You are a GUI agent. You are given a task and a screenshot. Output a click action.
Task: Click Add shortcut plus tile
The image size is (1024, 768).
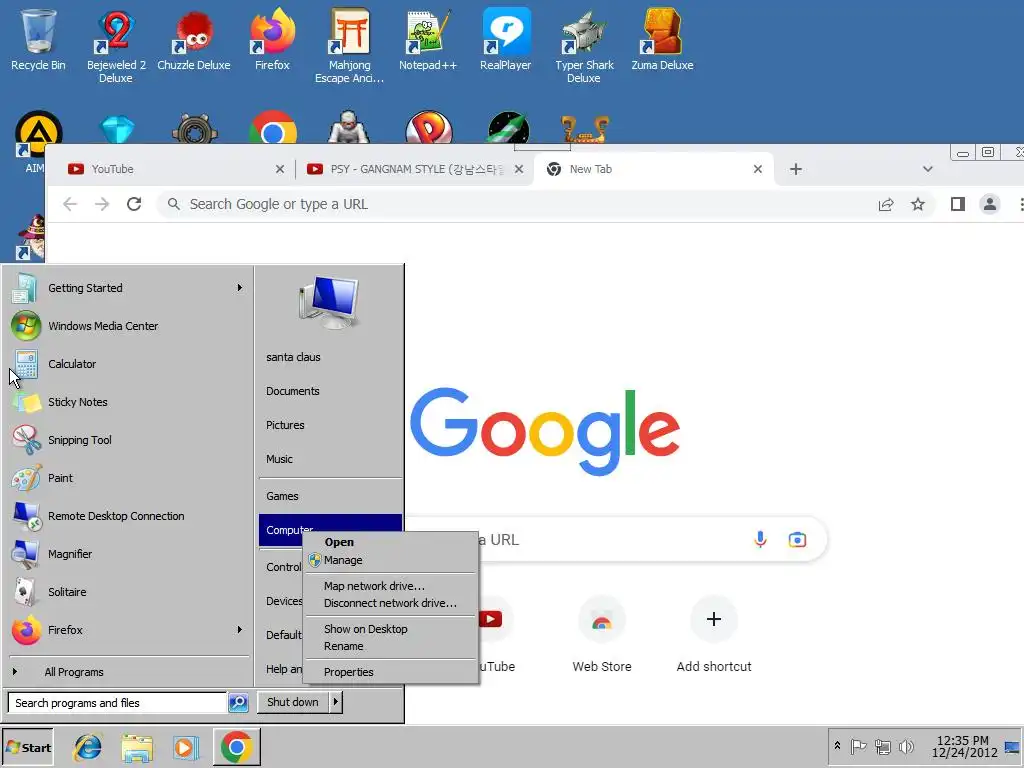click(x=714, y=635)
